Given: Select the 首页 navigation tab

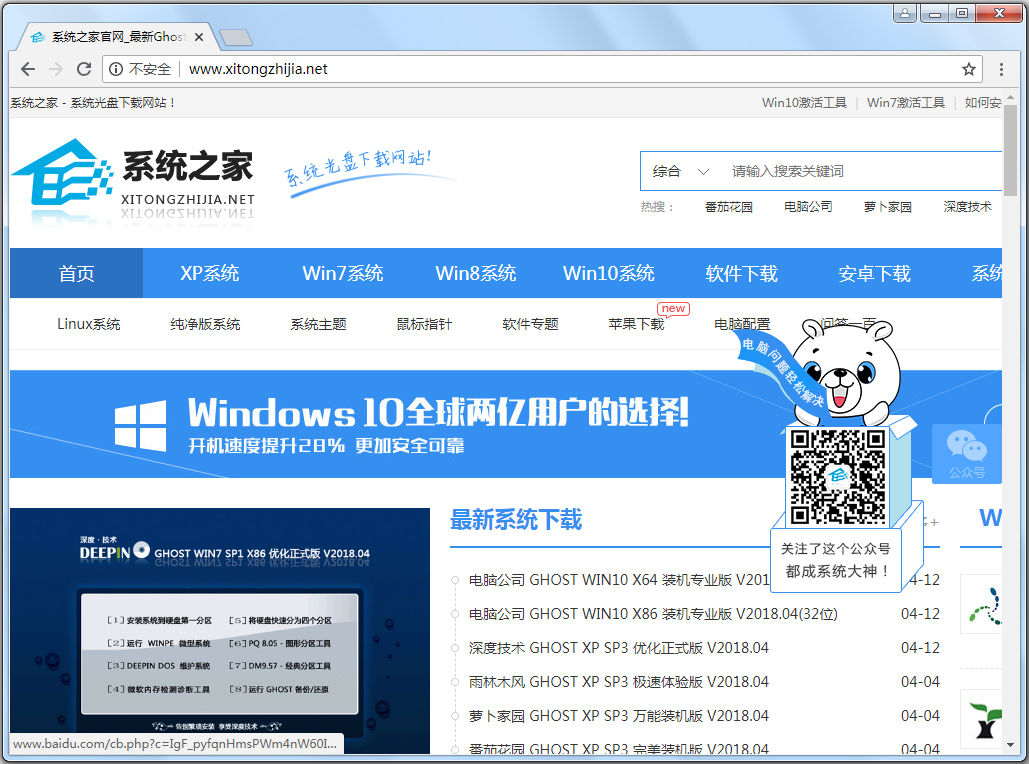Looking at the screenshot, I should click(x=76, y=273).
